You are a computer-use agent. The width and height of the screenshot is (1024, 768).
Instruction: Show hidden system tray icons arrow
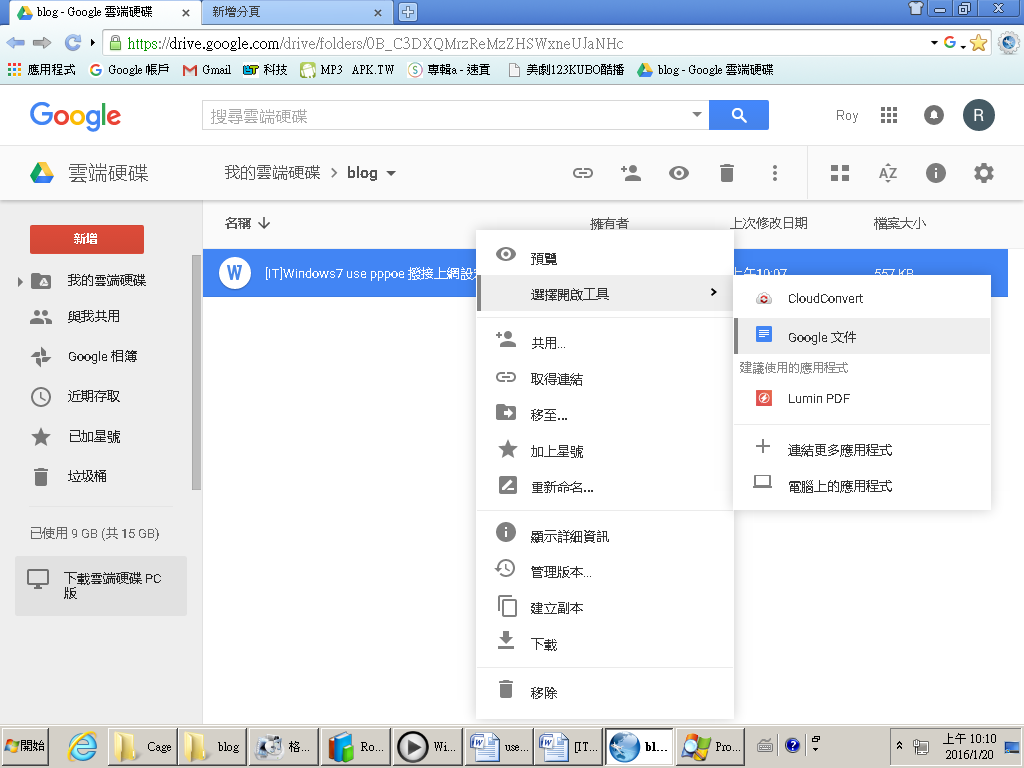899,746
